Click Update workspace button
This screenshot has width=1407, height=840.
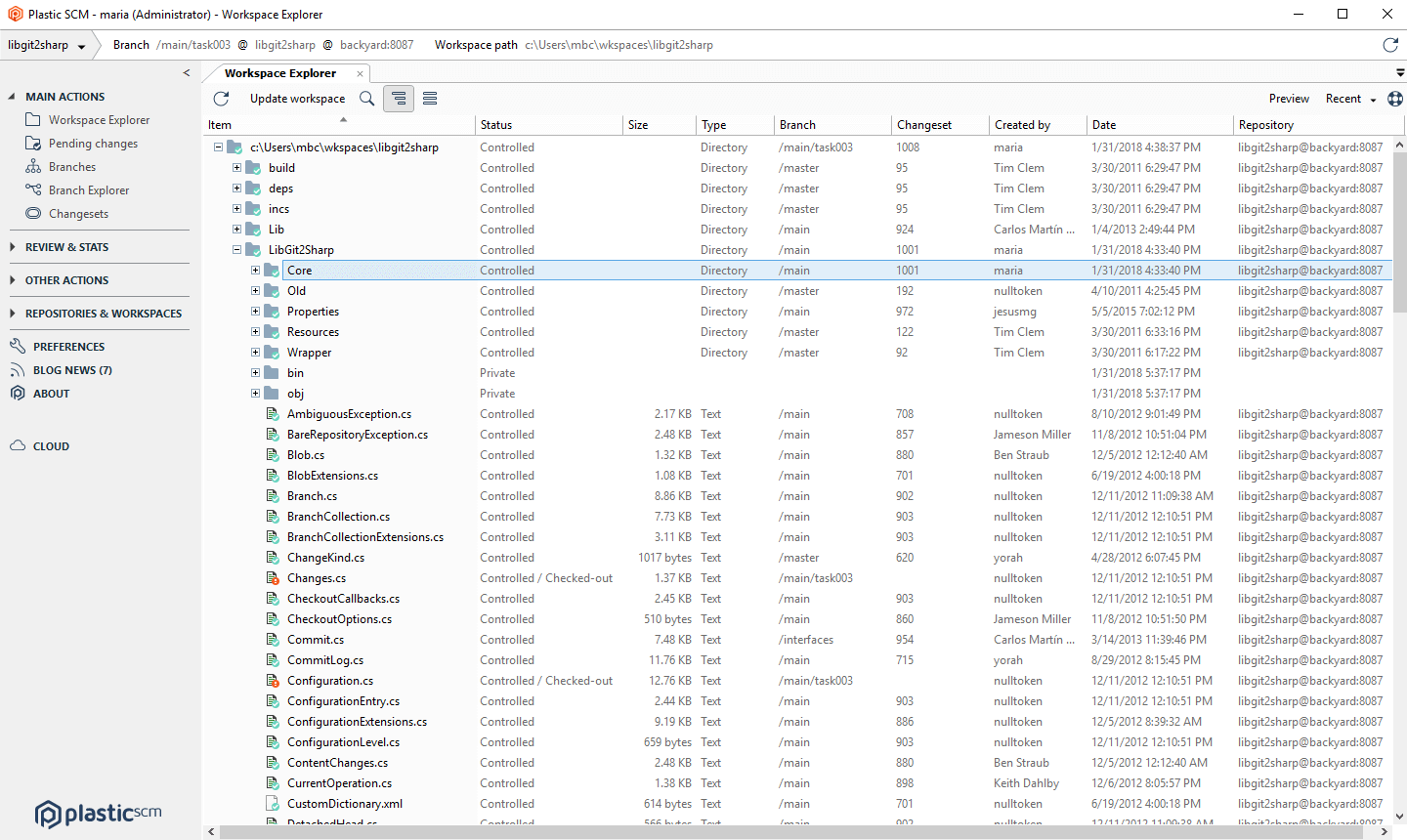[x=297, y=99]
